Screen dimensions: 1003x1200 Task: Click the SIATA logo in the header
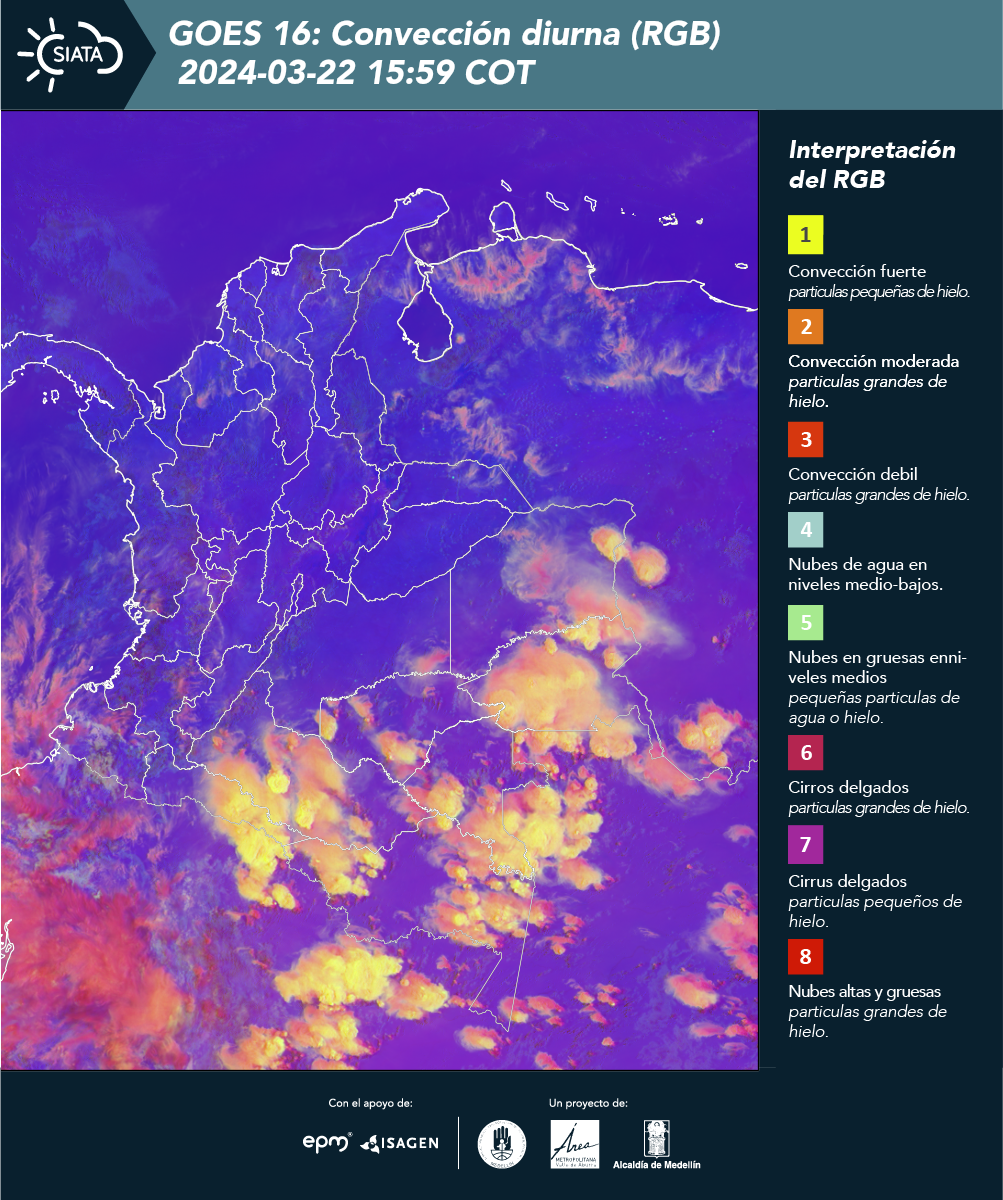(x=68, y=54)
